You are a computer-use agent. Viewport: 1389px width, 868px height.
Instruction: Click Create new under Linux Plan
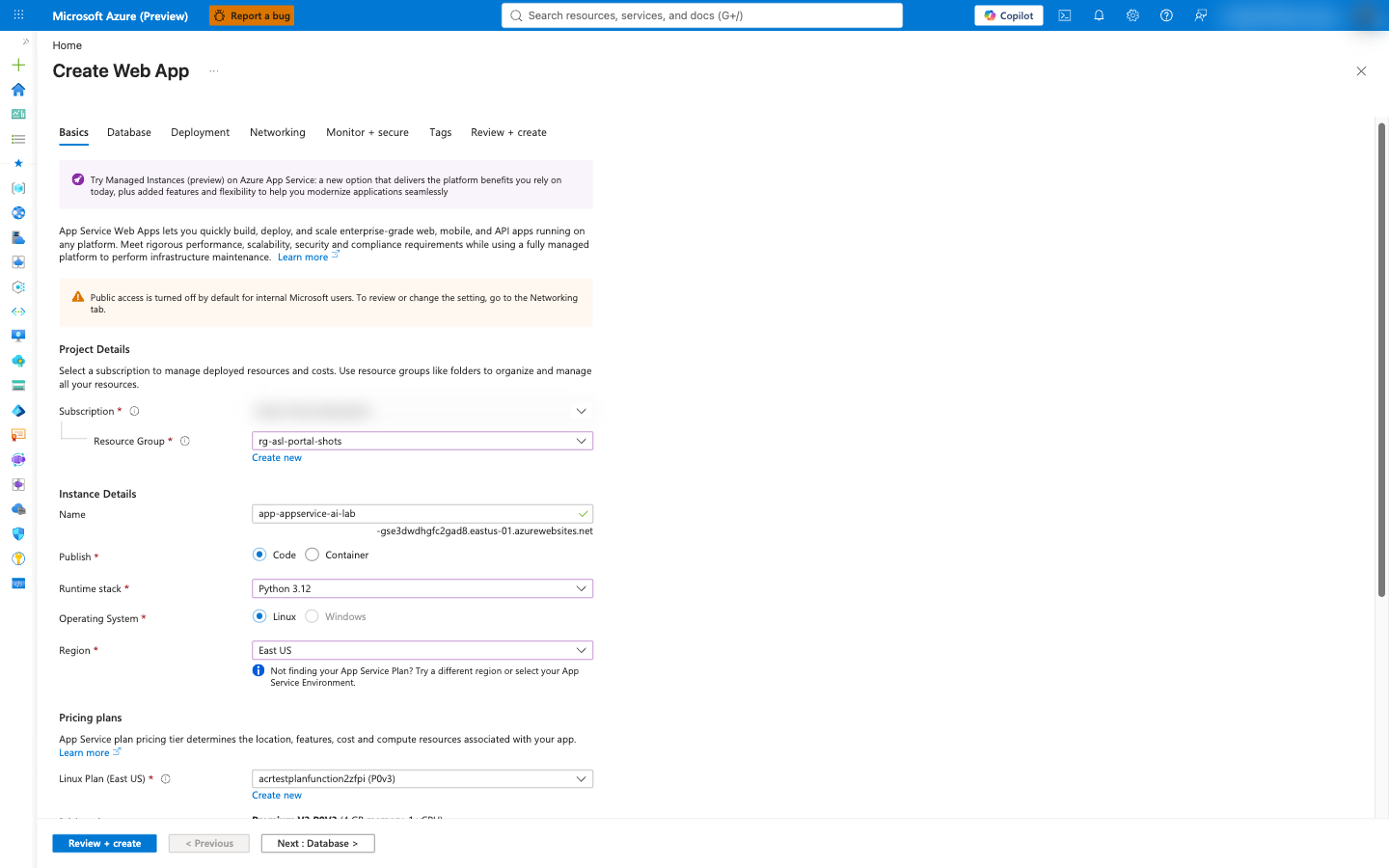pos(277,796)
